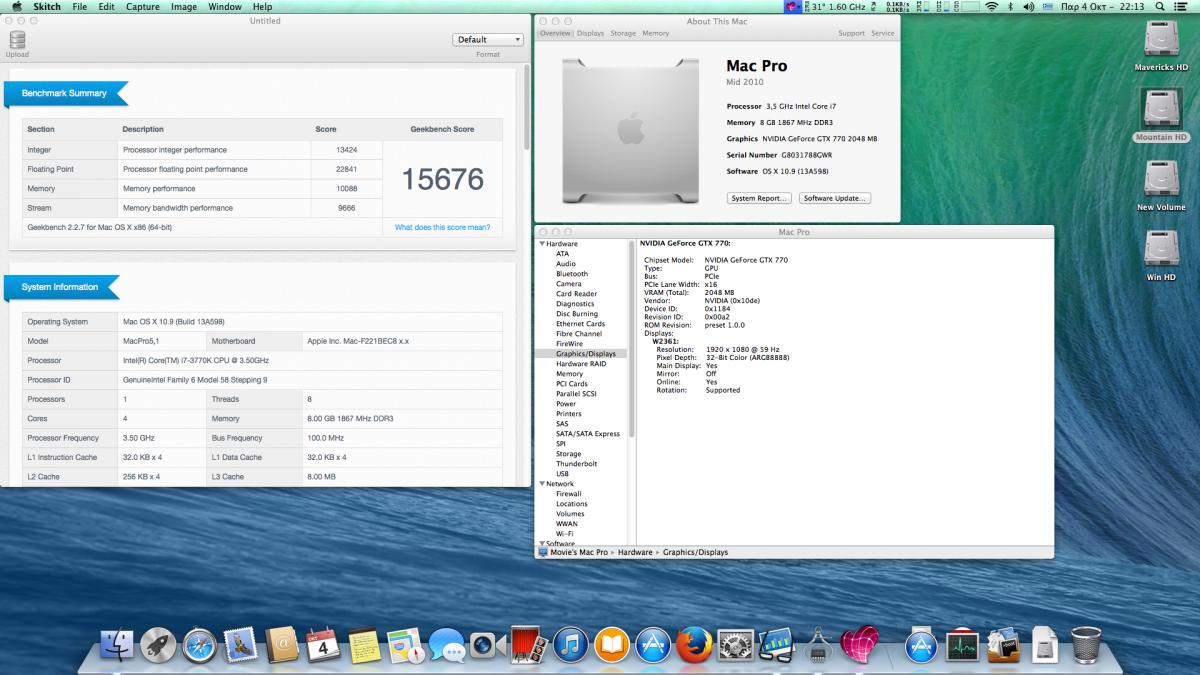Open Image menu
Screen dimensions: 1200x675
(184, 6)
